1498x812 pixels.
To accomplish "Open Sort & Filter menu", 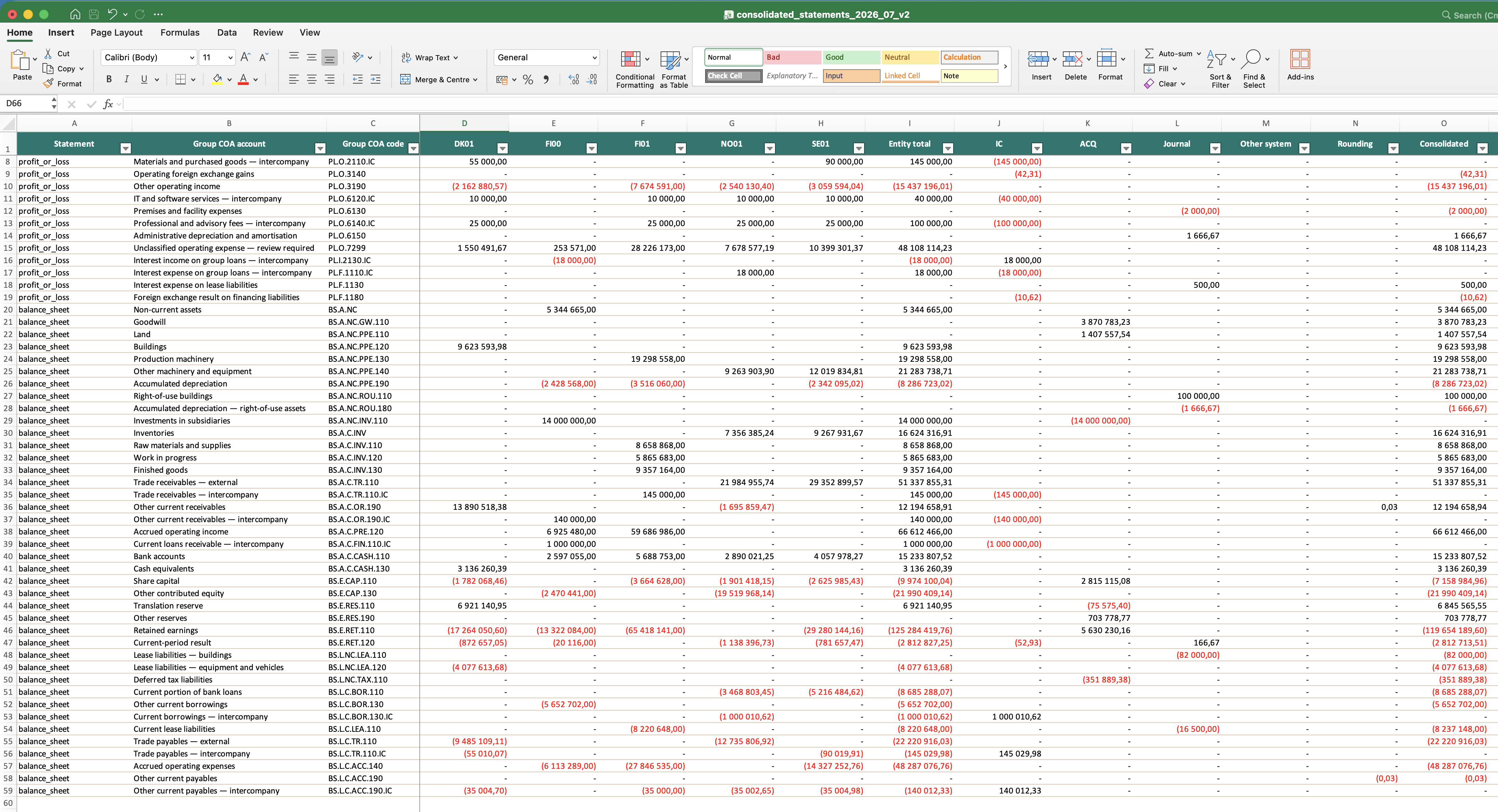I will tap(1220, 69).
